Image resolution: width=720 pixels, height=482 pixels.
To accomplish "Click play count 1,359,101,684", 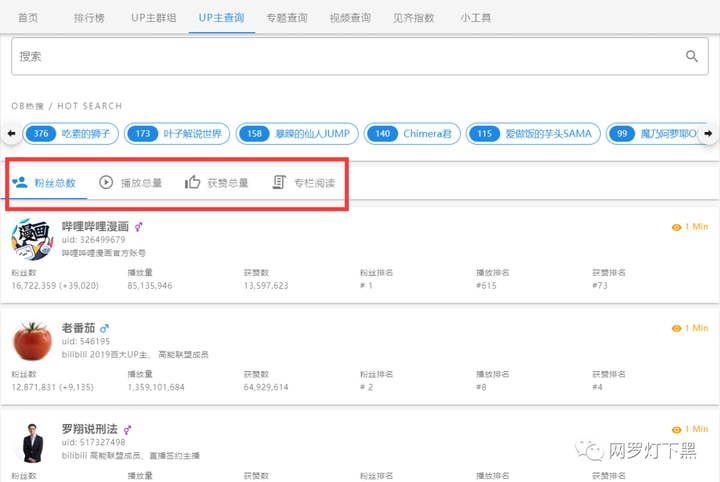I will pyautogui.click(x=156, y=387).
